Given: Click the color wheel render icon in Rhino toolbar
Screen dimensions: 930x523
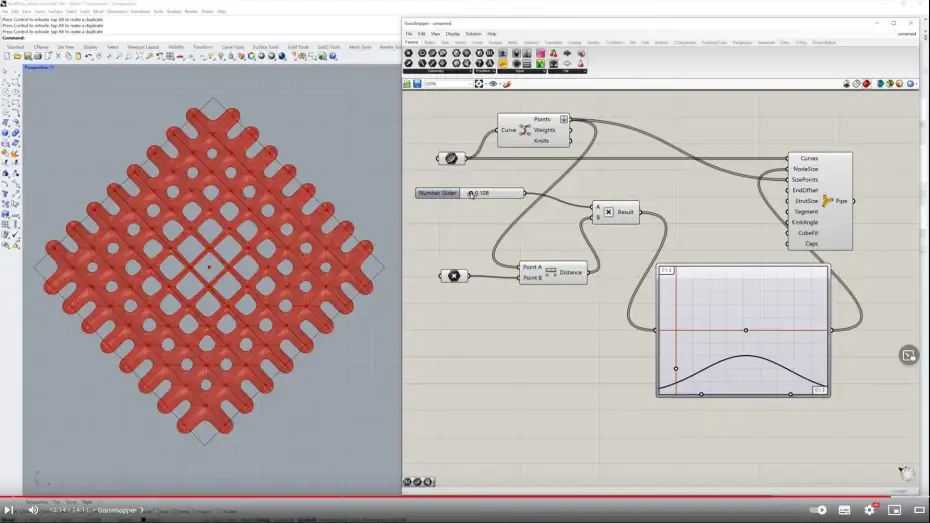Looking at the screenshot, I should point(251,56).
